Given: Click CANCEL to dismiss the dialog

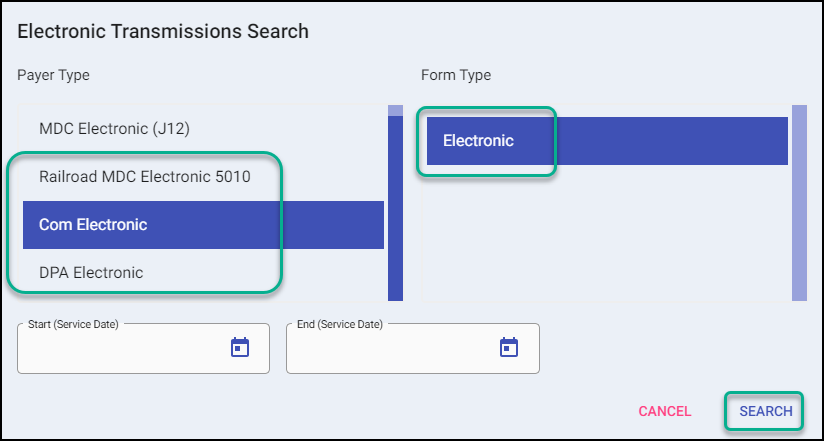Looking at the screenshot, I should tap(664, 411).
